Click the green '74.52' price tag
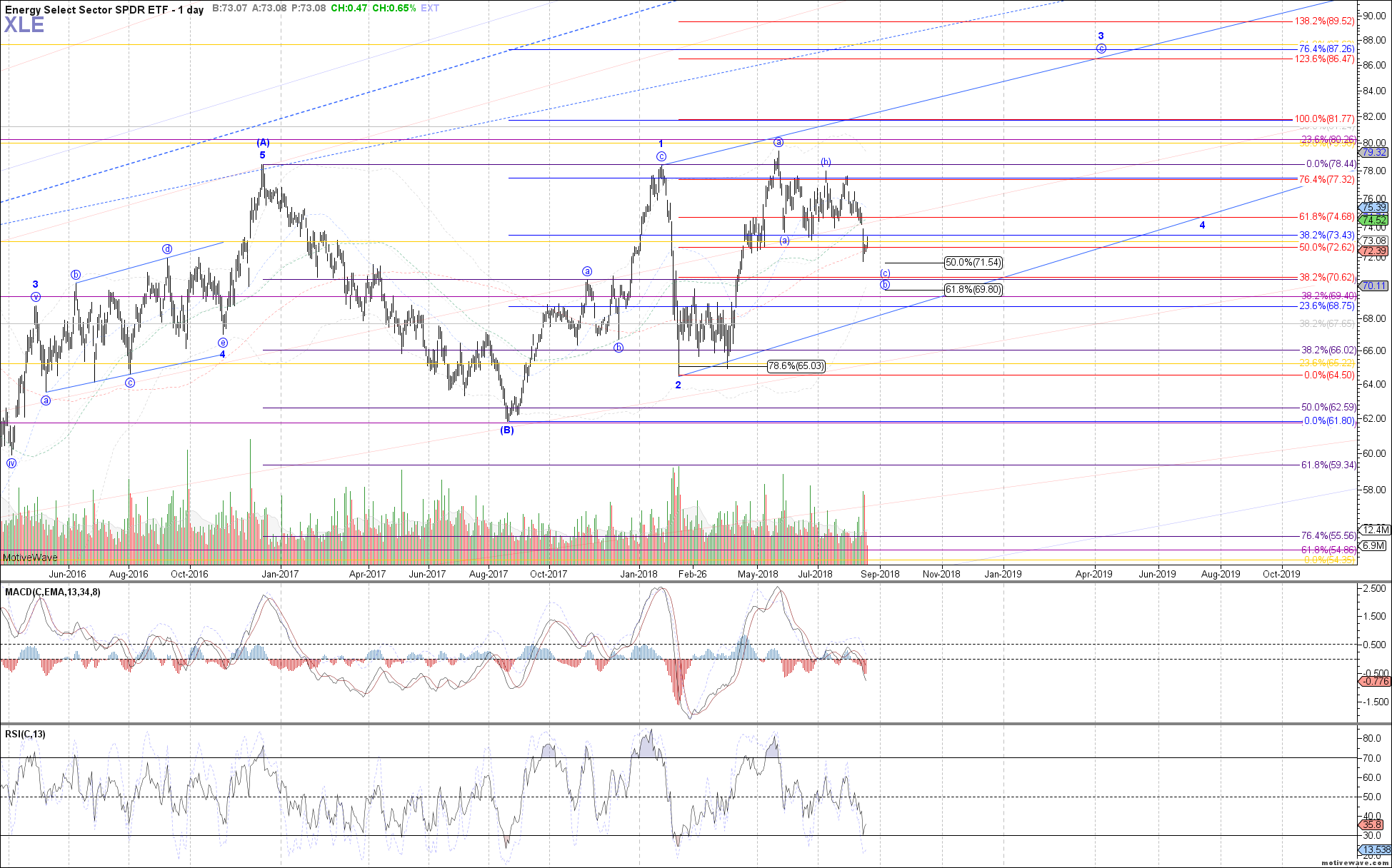This screenshot has width=1392, height=868. tap(1375, 220)
